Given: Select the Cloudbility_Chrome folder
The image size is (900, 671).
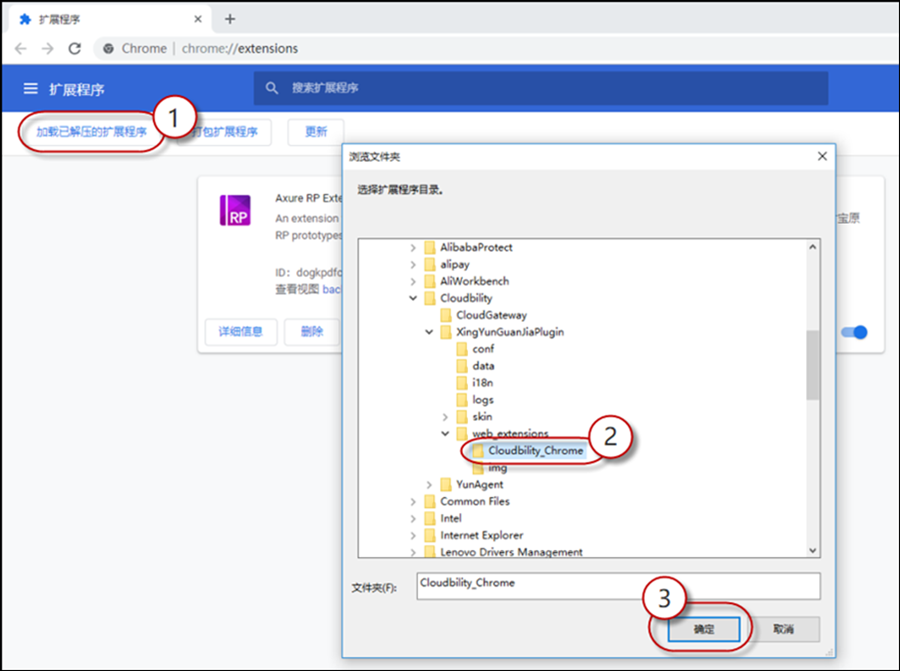Looking at the screenshot, I should [535, 450].
